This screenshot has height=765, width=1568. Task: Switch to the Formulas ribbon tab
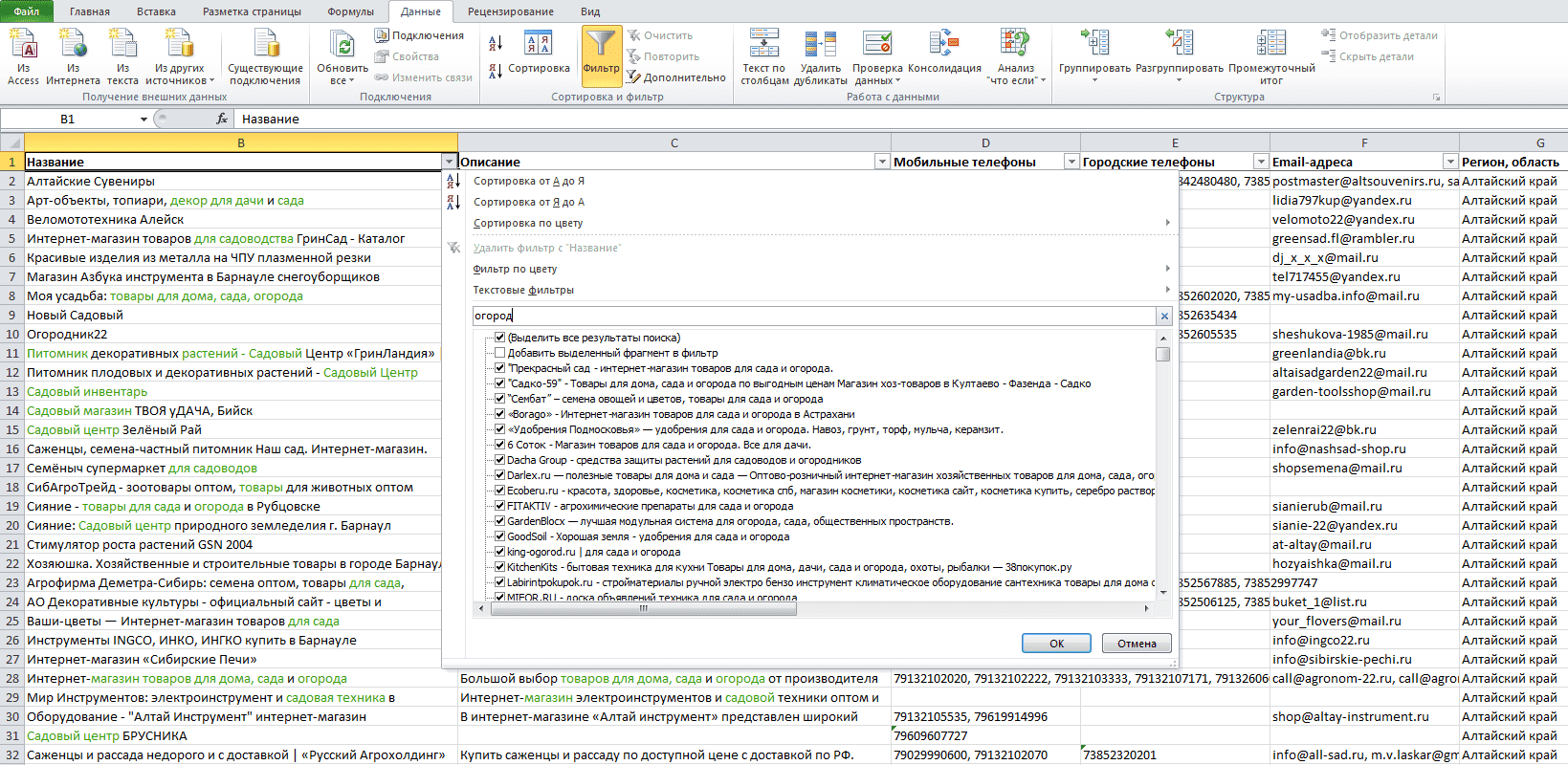coord(350,11)
